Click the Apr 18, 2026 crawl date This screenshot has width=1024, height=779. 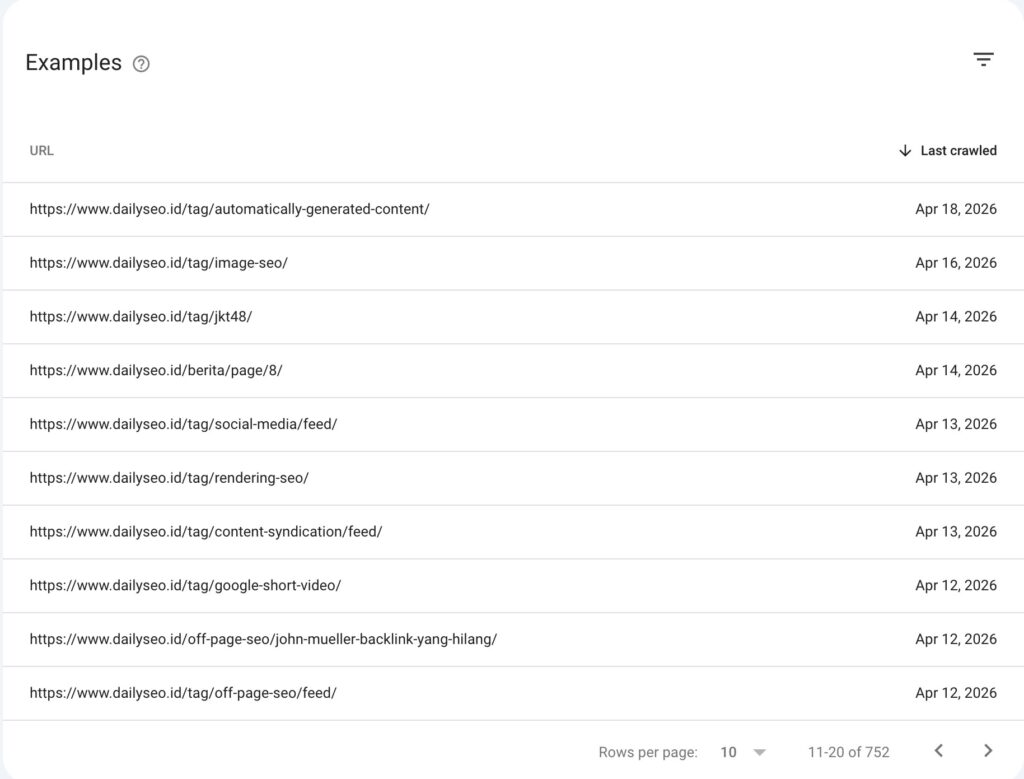tap(955, 209)
